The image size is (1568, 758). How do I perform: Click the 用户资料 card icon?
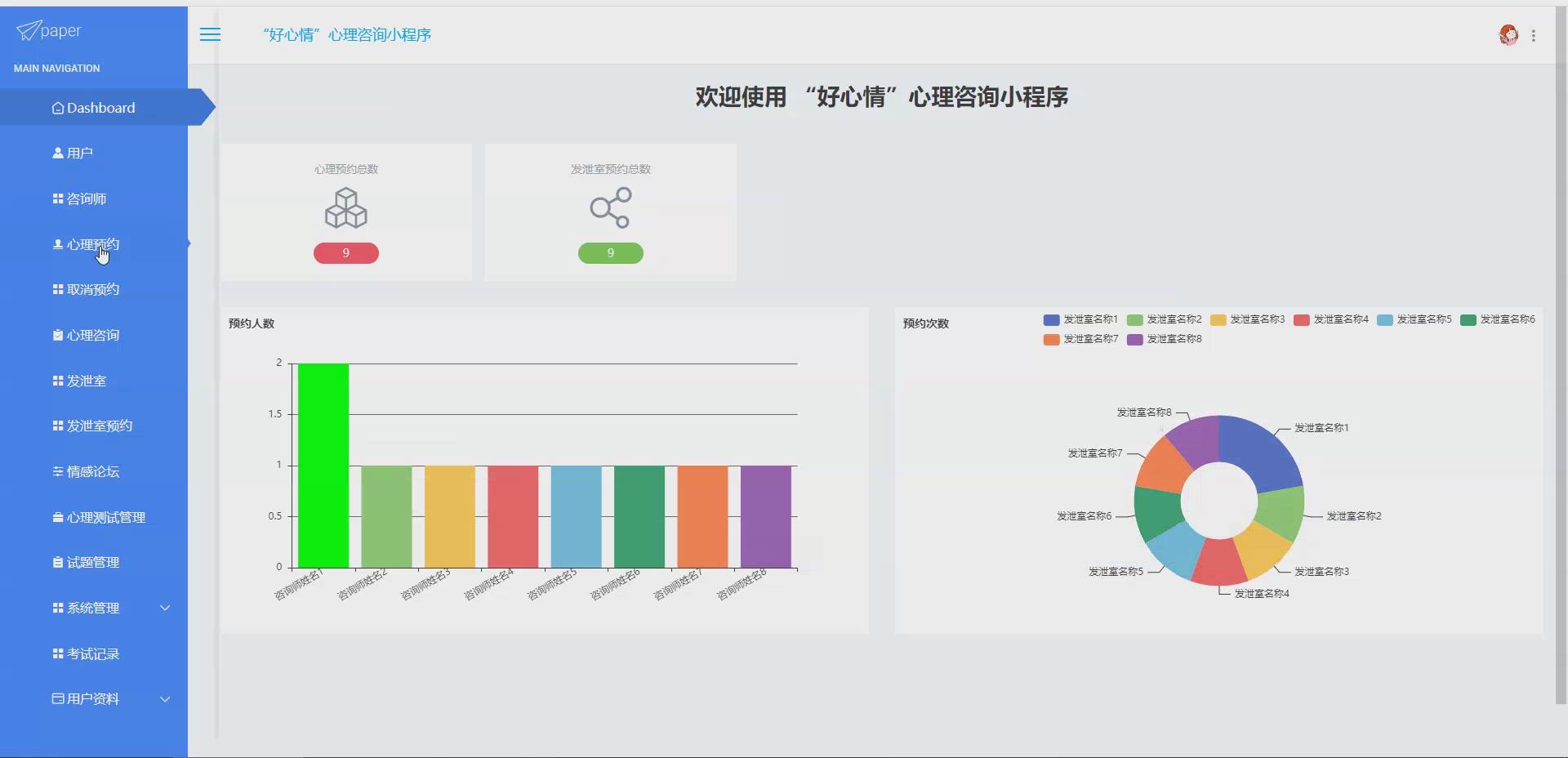point(58,698)
